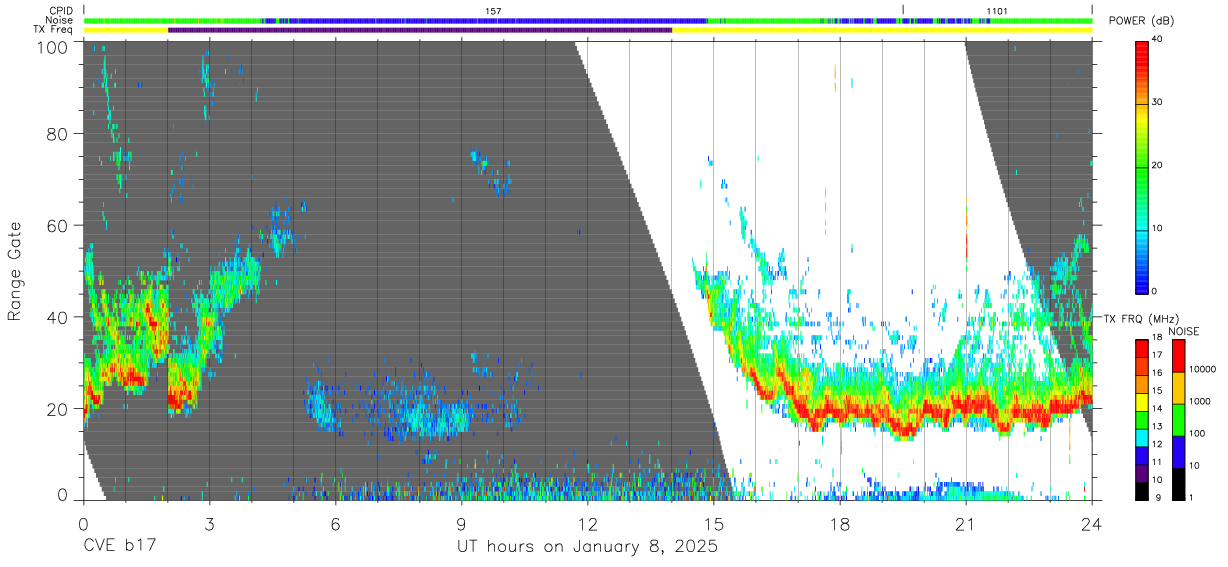Click the CPID label at top left
This screenshot has width=1228, height=567.
pos(62,11)
